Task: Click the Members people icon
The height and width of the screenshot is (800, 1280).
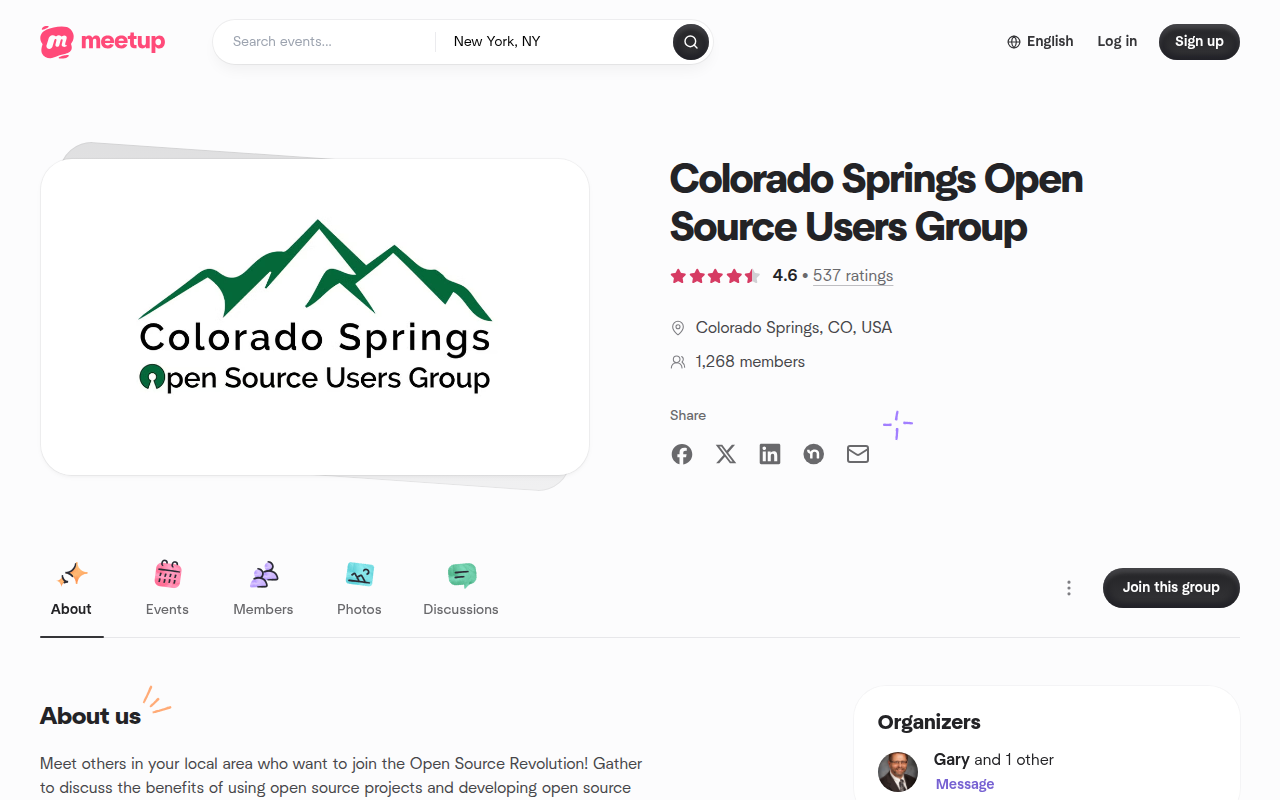Action: (x=264, y=574)
